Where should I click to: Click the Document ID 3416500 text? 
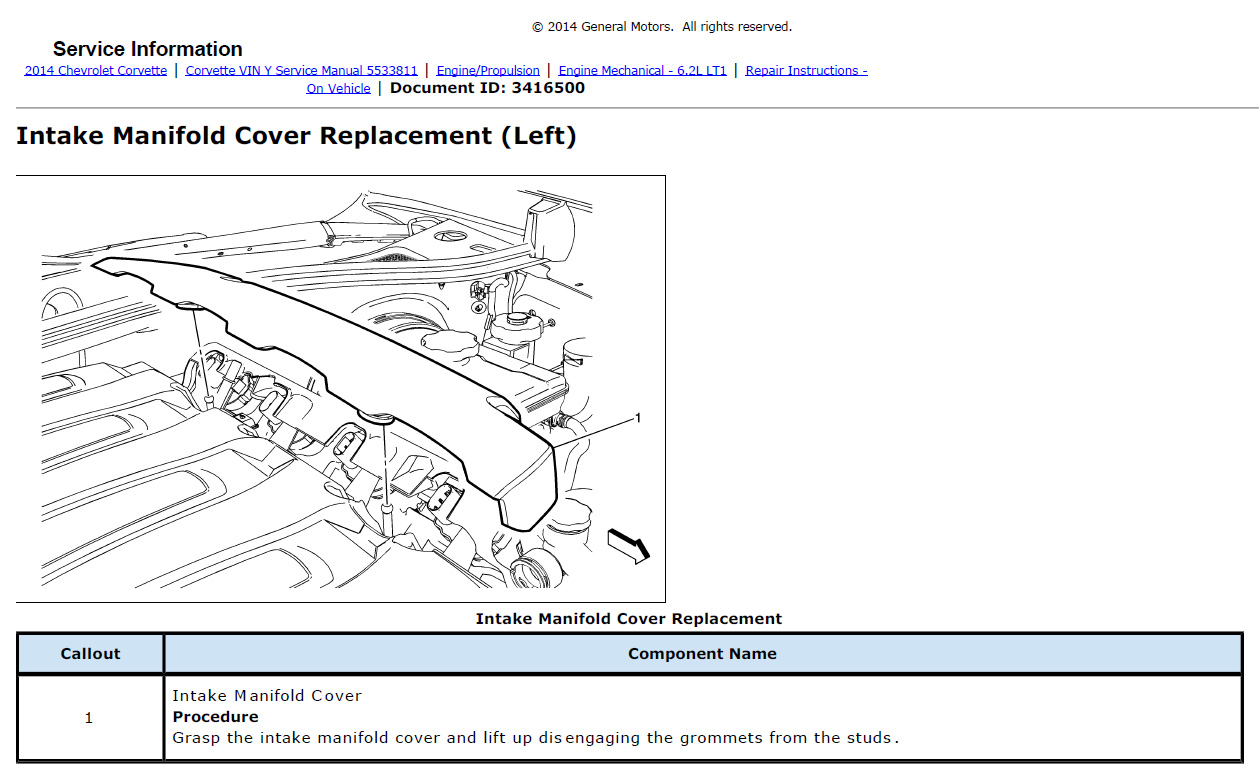click(x=487, y=88)
